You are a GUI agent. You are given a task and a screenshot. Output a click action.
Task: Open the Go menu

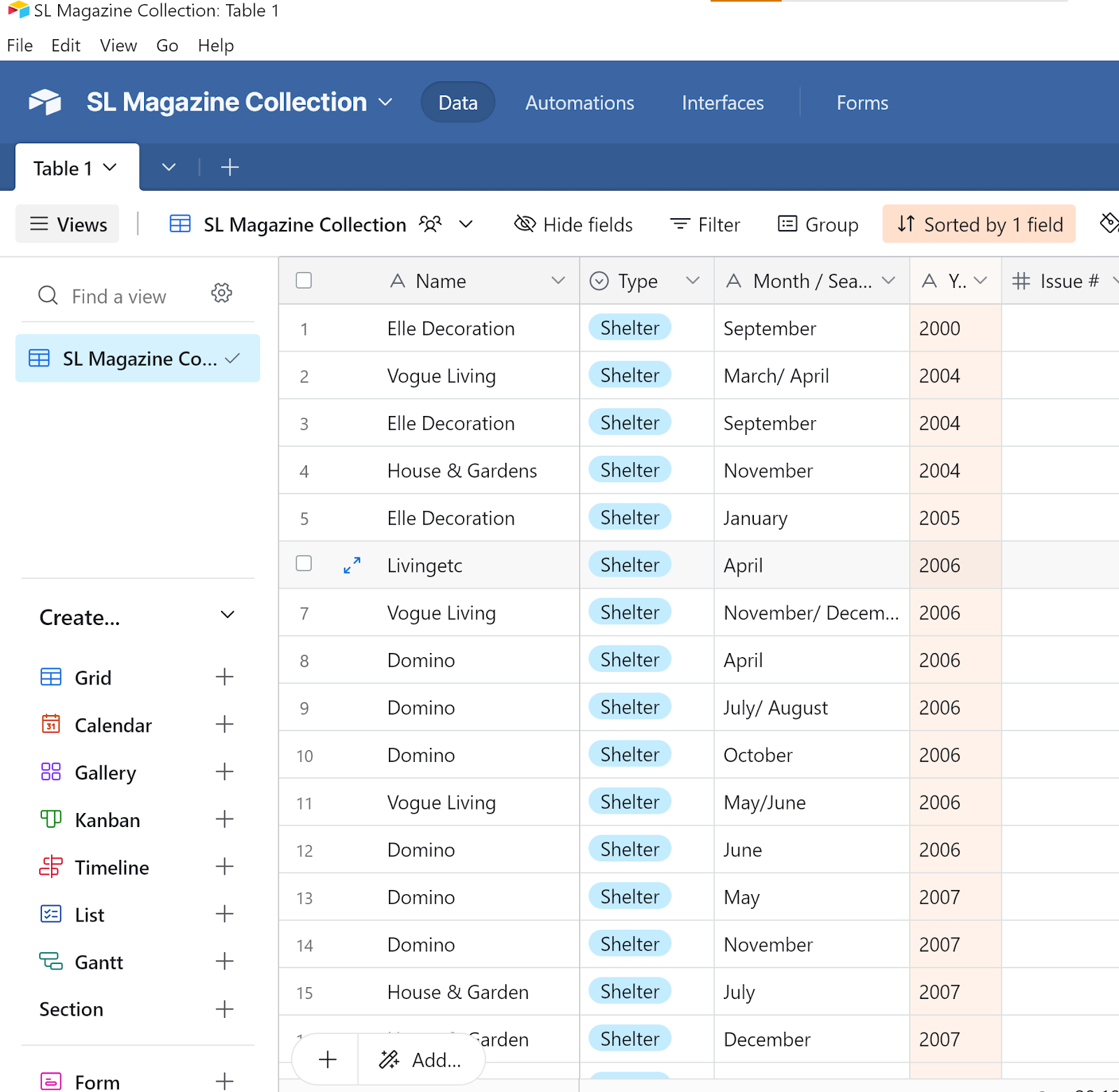point(167,45)
